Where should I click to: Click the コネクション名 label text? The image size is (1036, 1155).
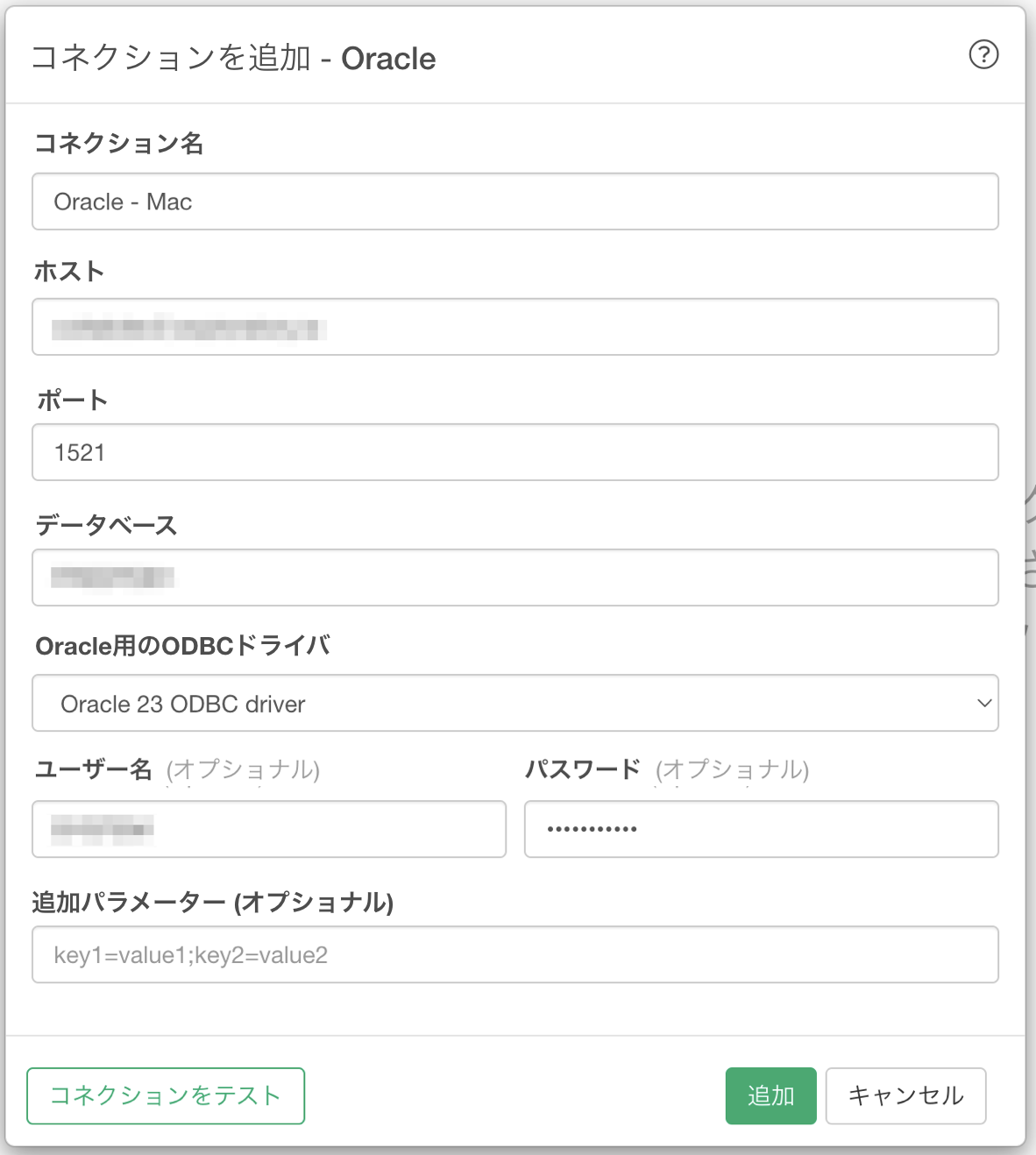(x=118, y=143)
